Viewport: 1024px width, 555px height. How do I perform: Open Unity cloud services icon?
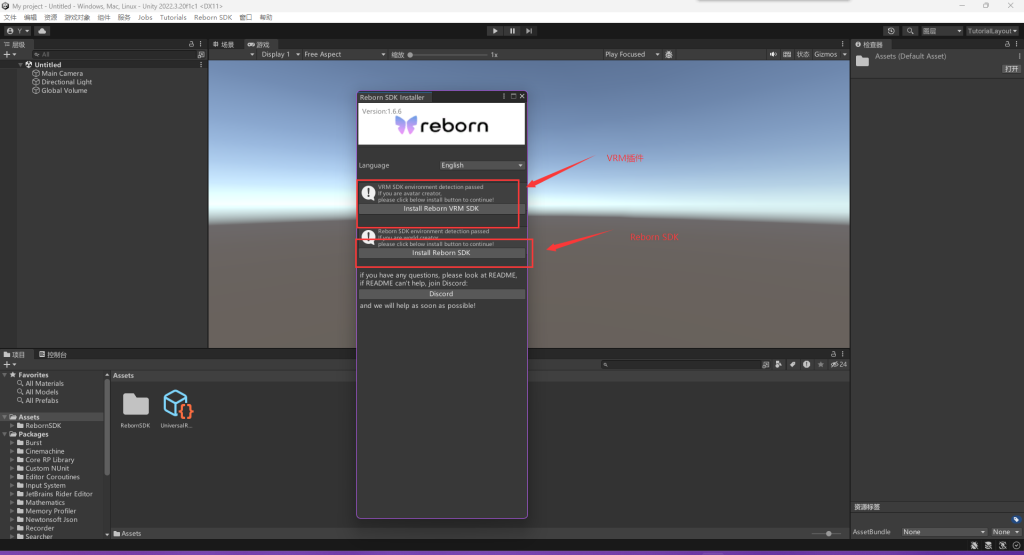tap(42, 31)
